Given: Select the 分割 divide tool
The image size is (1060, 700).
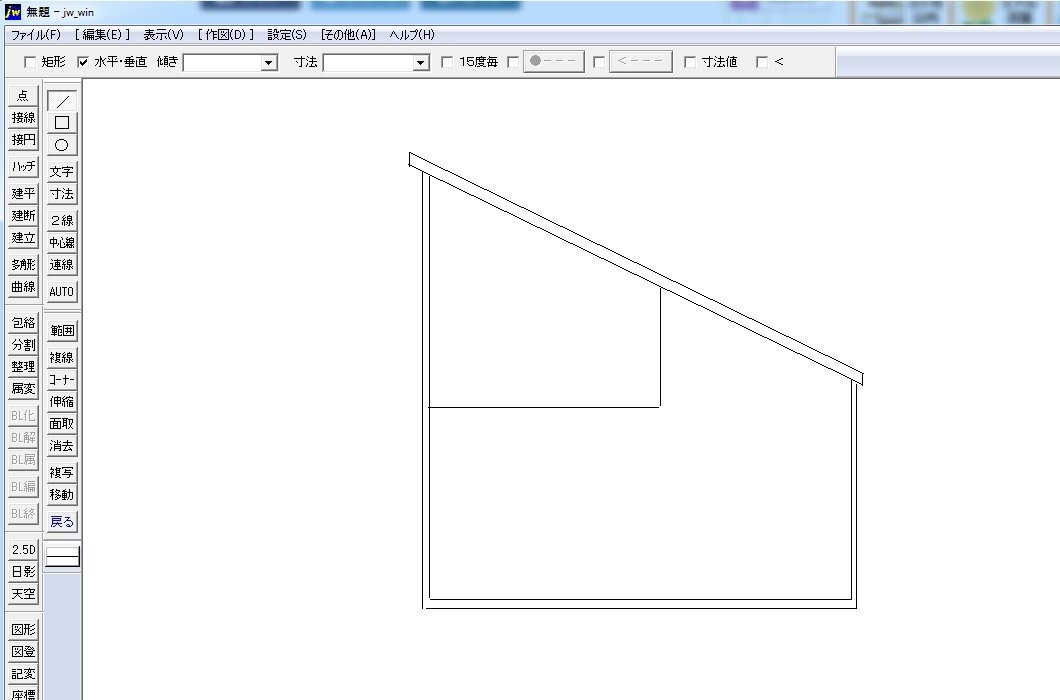Looking at the screenshot, I should tap(23, 344).
